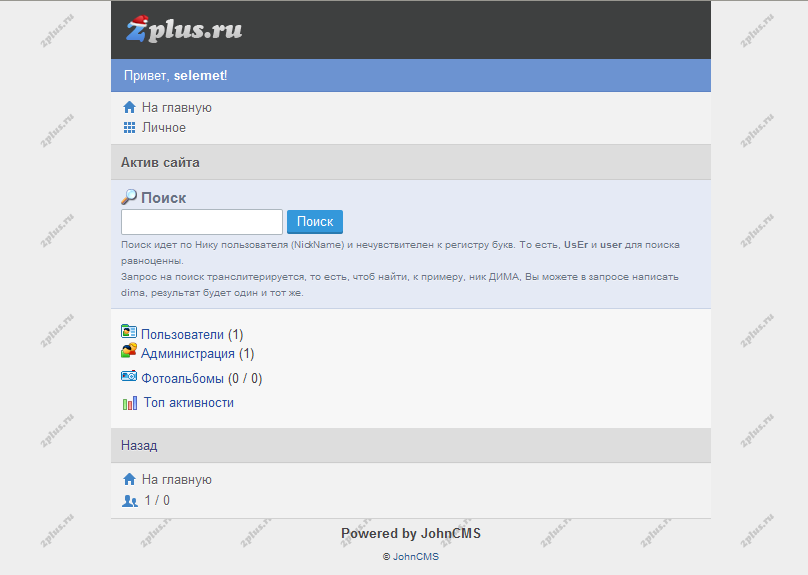
Task: Click the 2plus.ru logo in header
Action: tap(184, 29)
